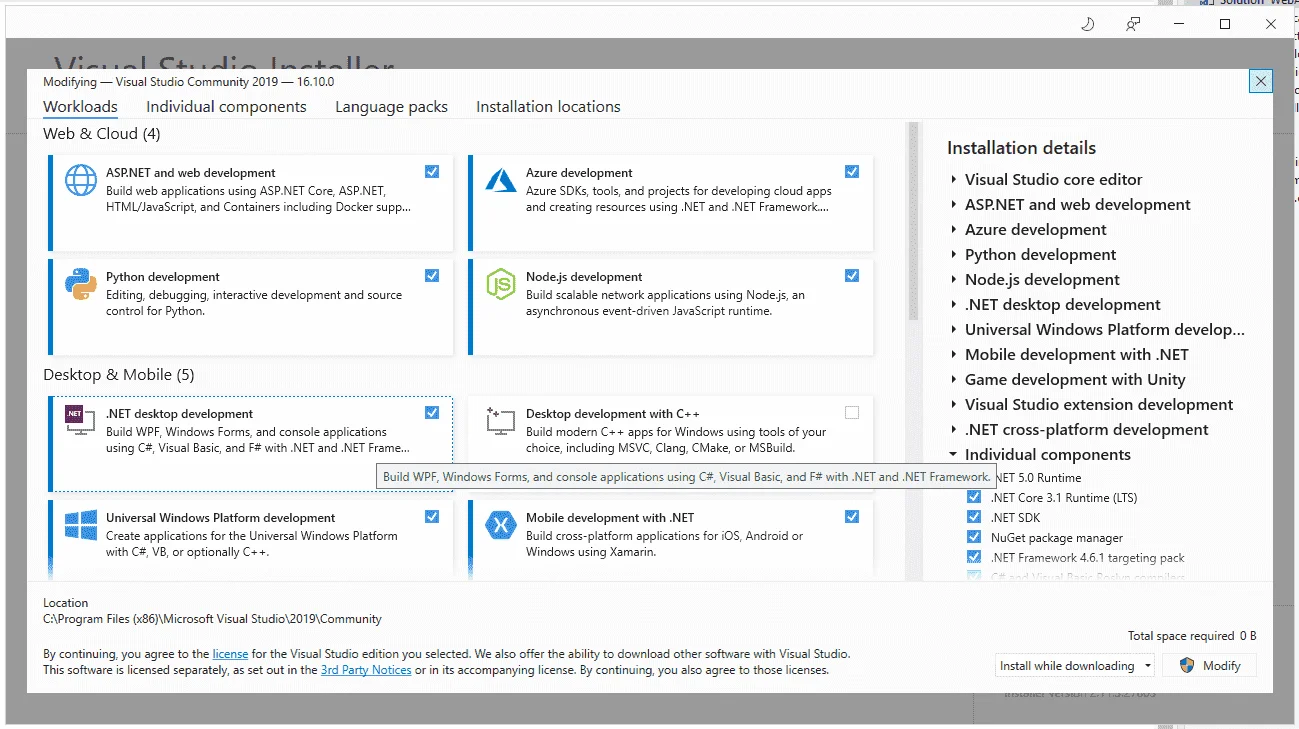The height and width of the screenshot is (729, 1299).
Task: Expand Azure development installation details
Action: point(954,230)
